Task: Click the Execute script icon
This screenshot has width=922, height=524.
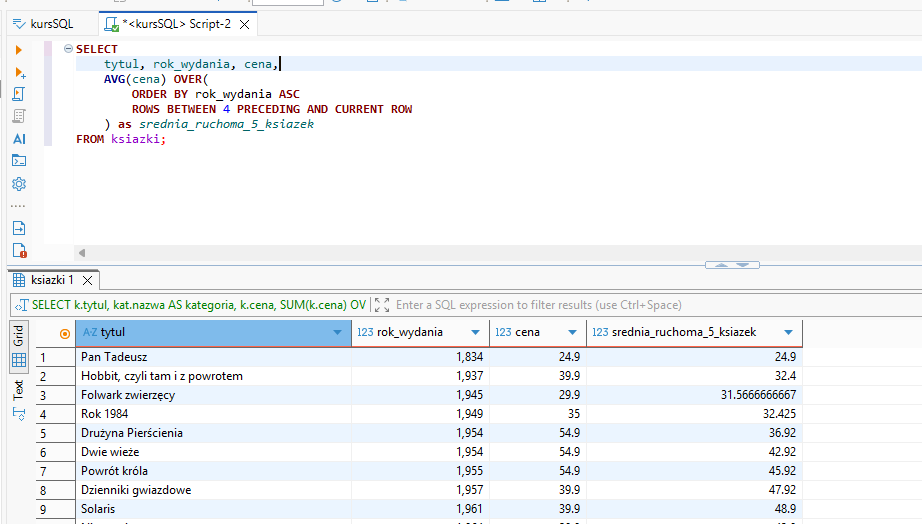Action: pyautogui.click(x=19, y=95)
